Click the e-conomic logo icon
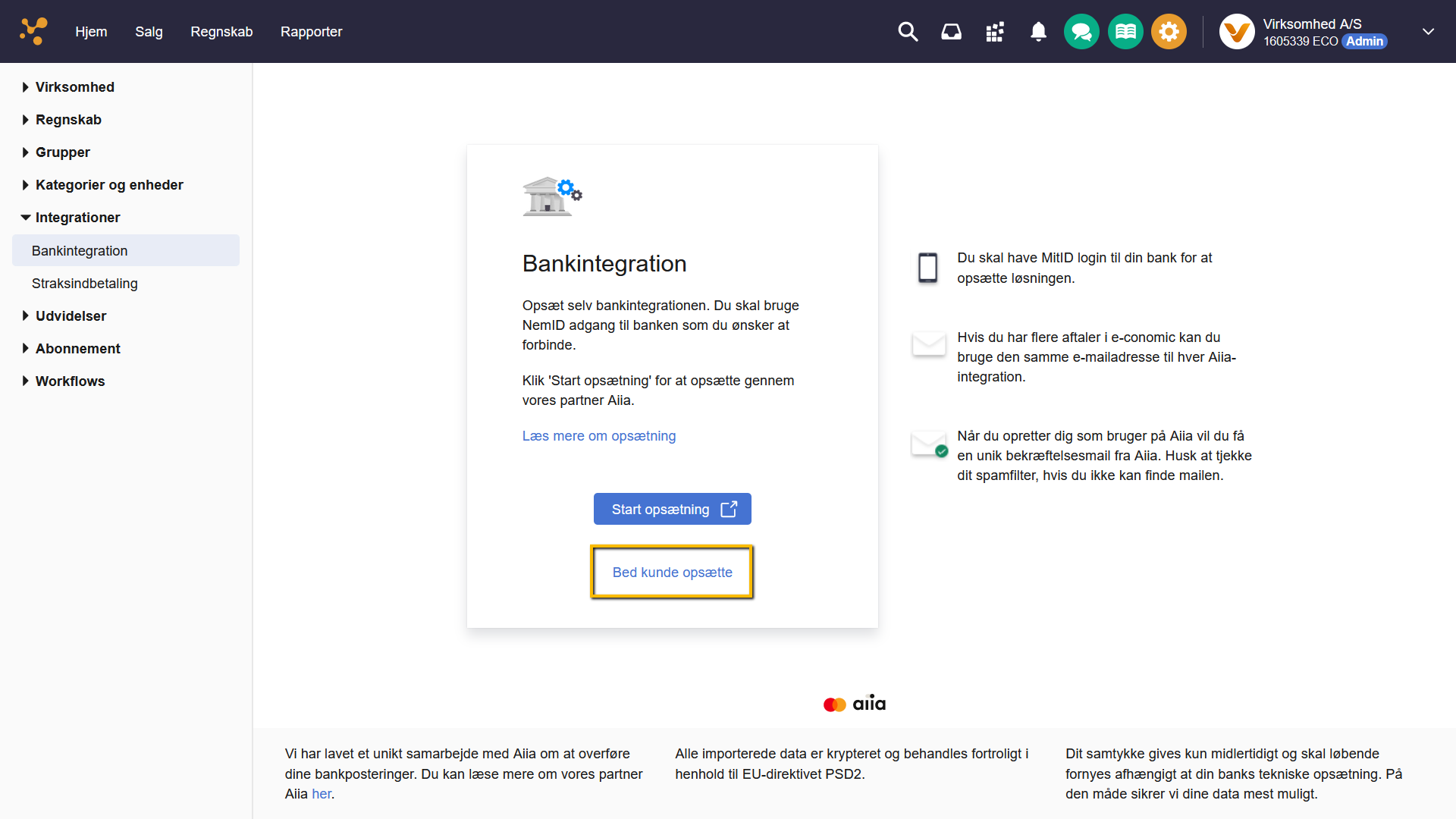This screenshot has height=819, width=1456. tap(33, 31)
